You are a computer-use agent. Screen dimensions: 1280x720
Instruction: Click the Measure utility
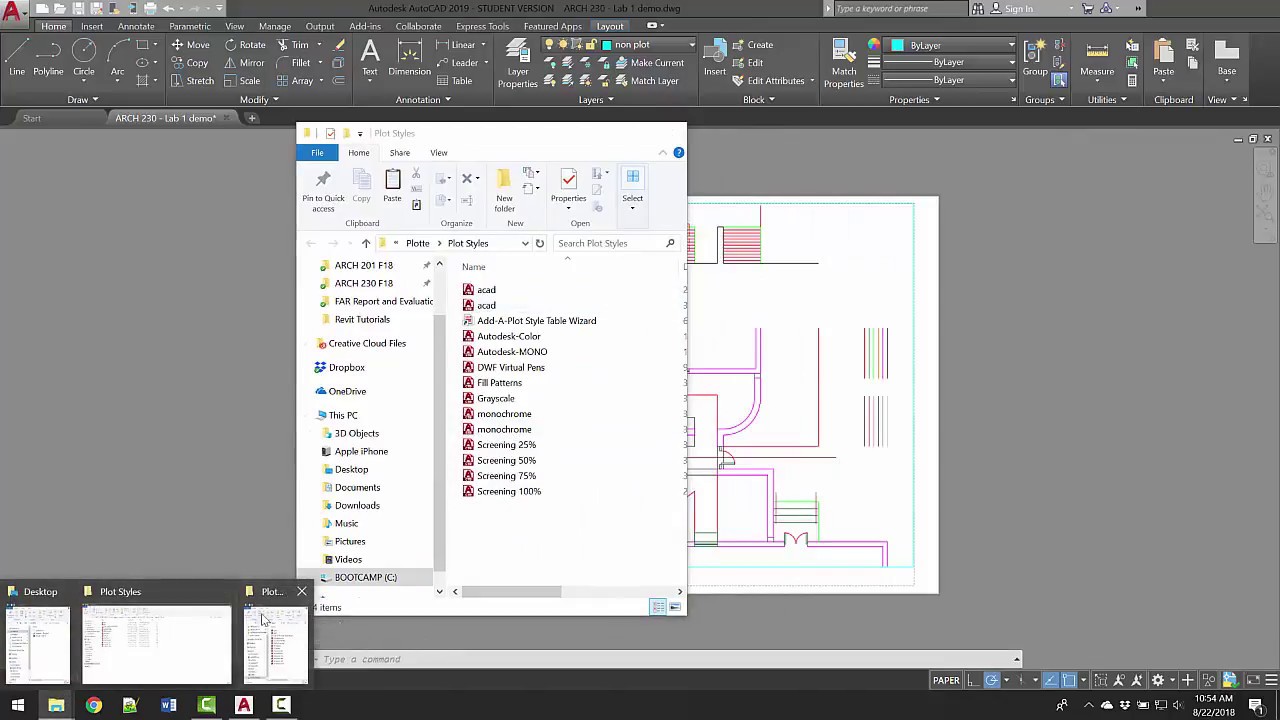1097,58
